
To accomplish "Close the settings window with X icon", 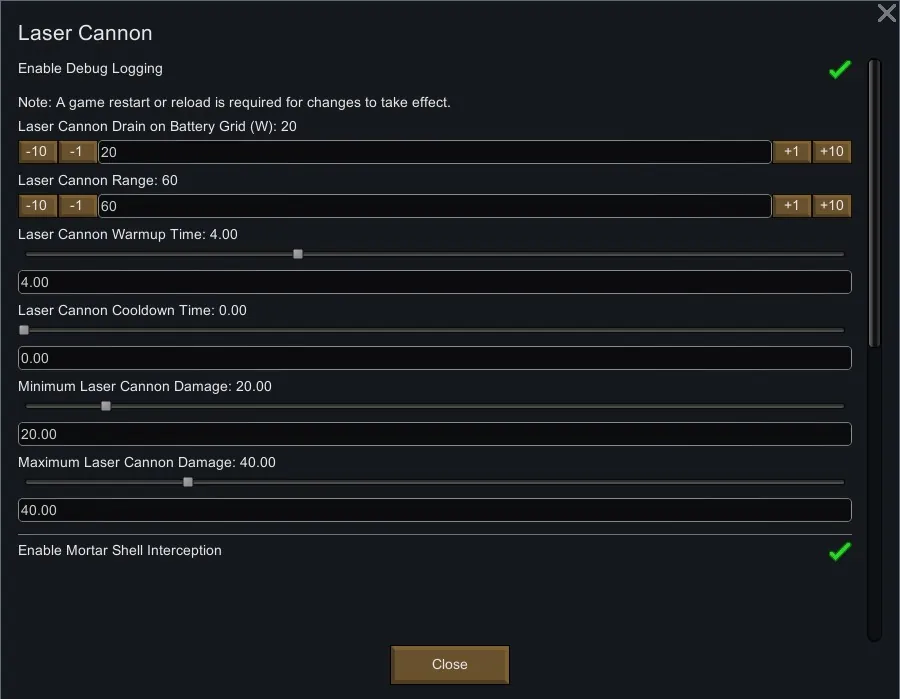I will pyautogui.click(x=886, y=13).
